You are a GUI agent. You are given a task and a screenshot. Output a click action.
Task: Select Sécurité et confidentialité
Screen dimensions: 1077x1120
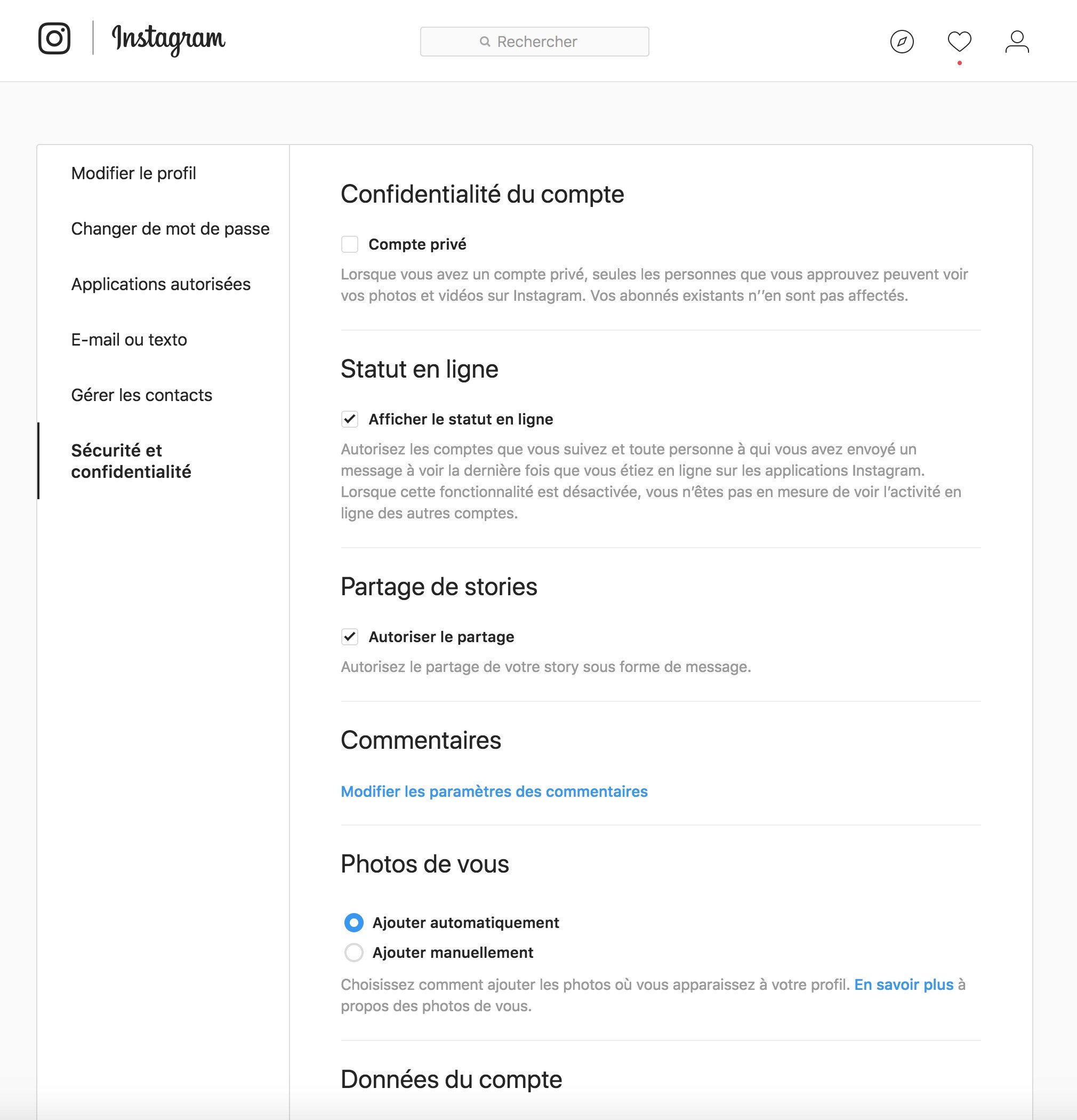(131, 461)
